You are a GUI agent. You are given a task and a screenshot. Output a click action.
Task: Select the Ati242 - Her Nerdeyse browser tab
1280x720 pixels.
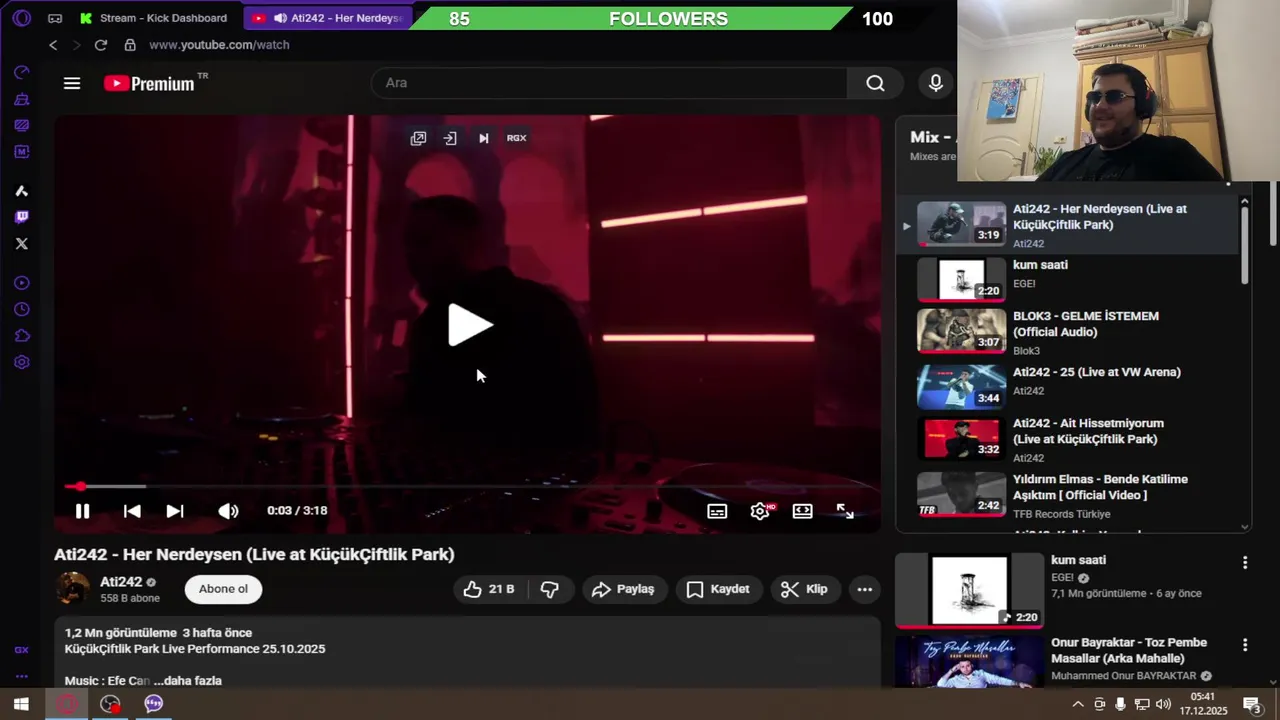coord(330,18)
